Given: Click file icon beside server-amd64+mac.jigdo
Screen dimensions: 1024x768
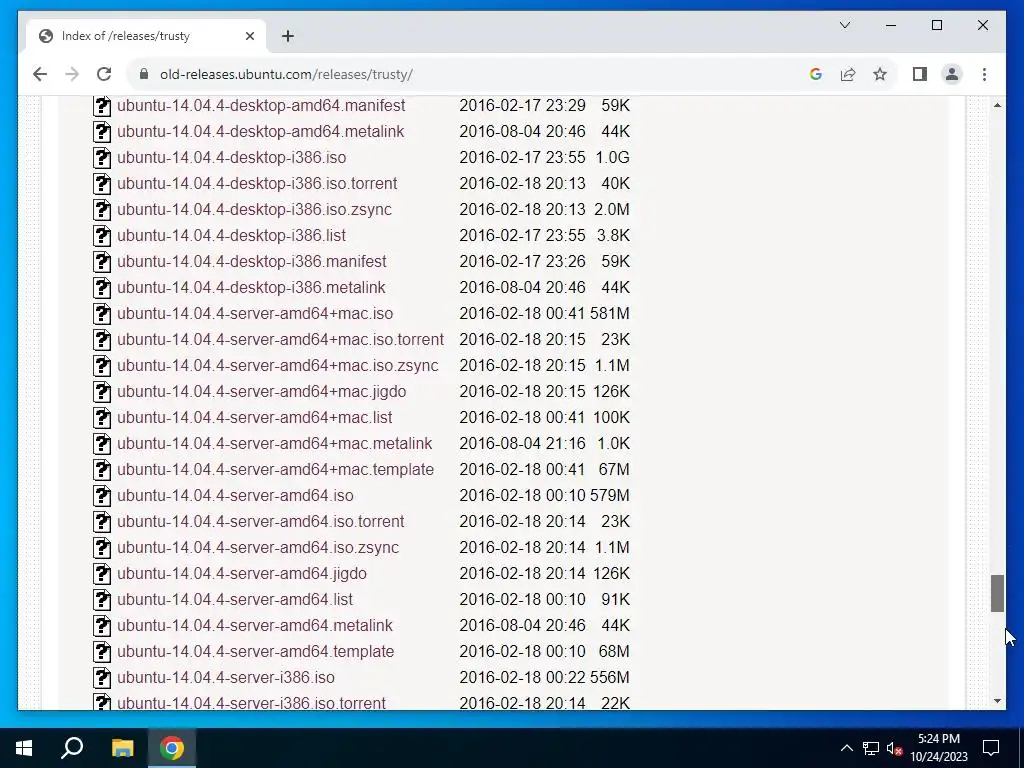Looking at the screenshot, I should click(102, 391).
